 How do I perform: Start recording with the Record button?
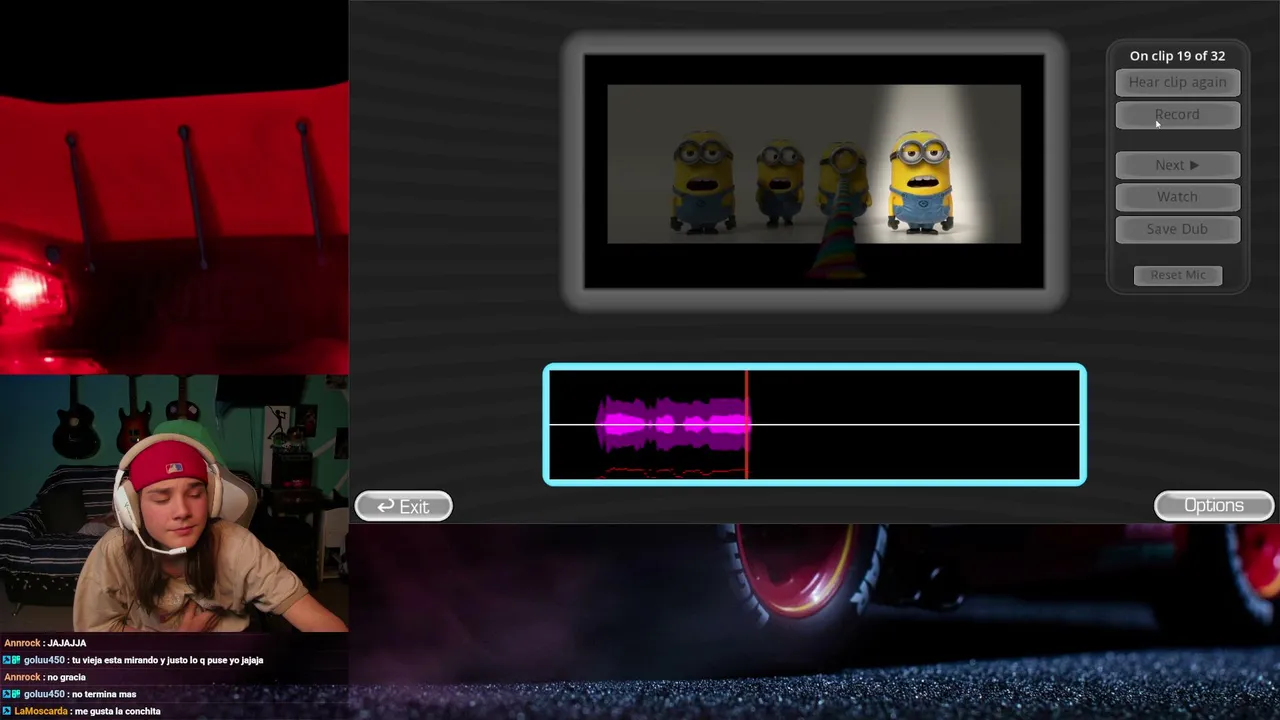tap(1177, 114)
